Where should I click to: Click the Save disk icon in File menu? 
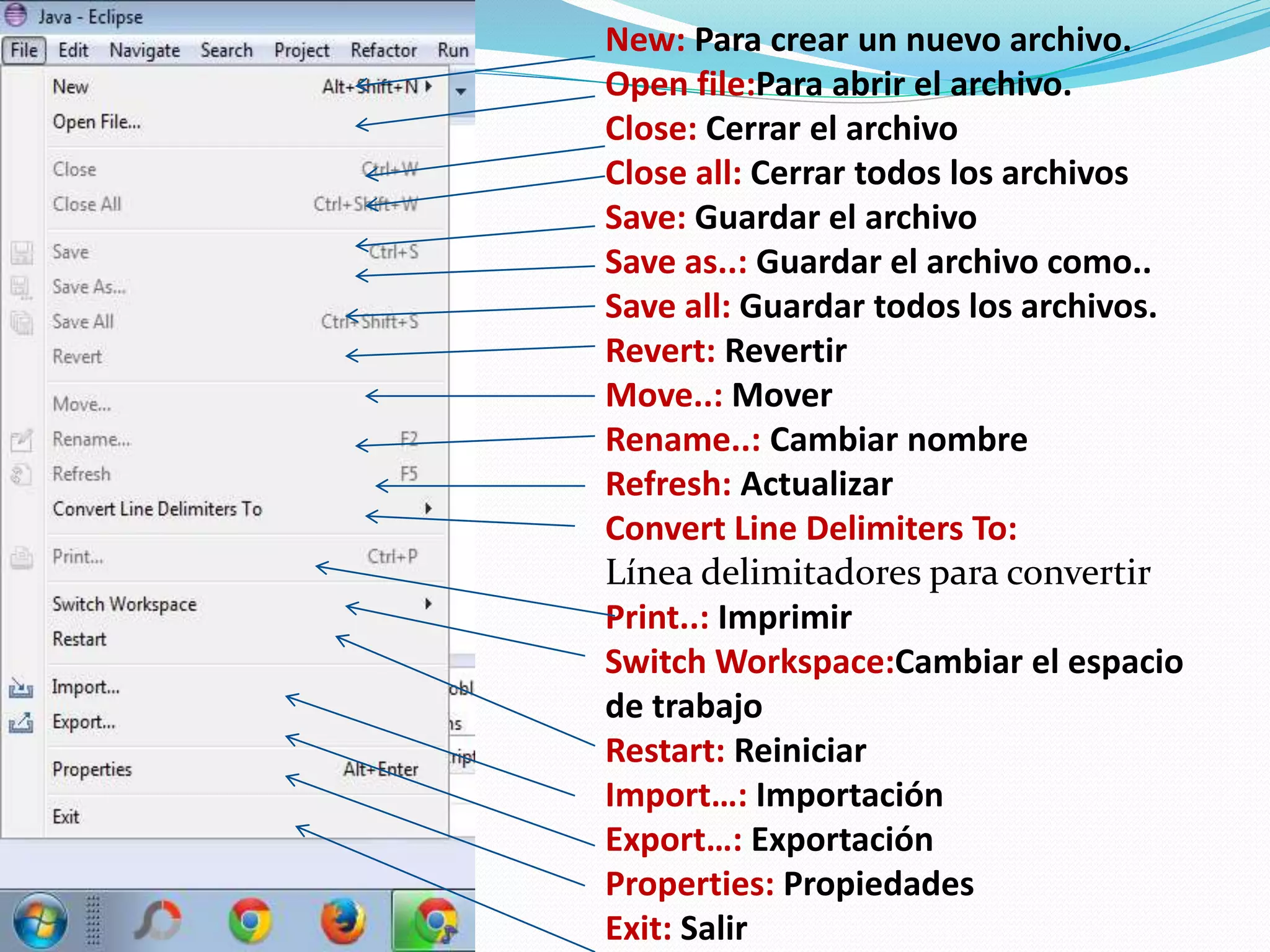tap(22, 252)
